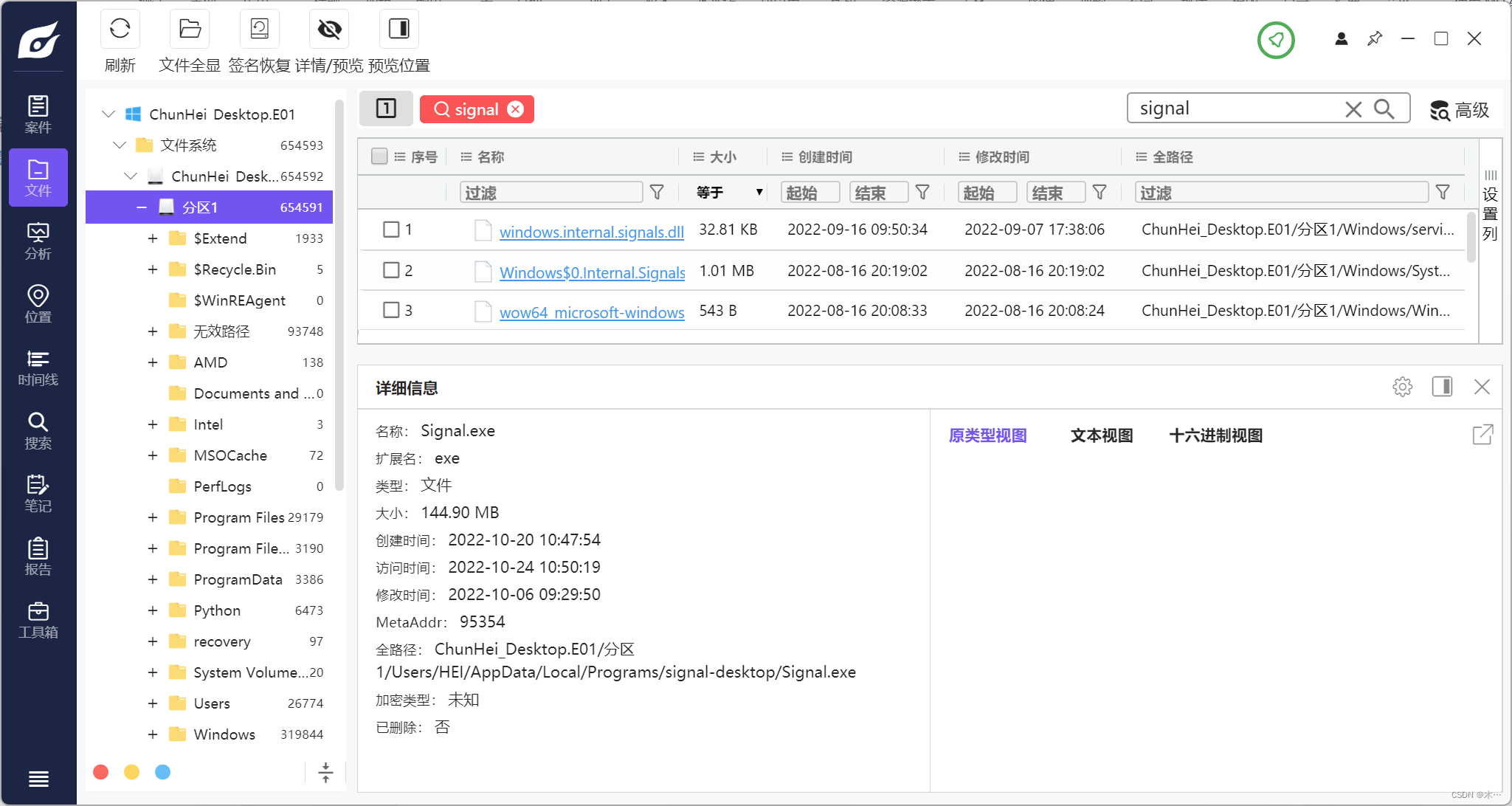The image size is (1512, 806).
Task: Check the box for row 3 file
Action: tap(391, 310)
